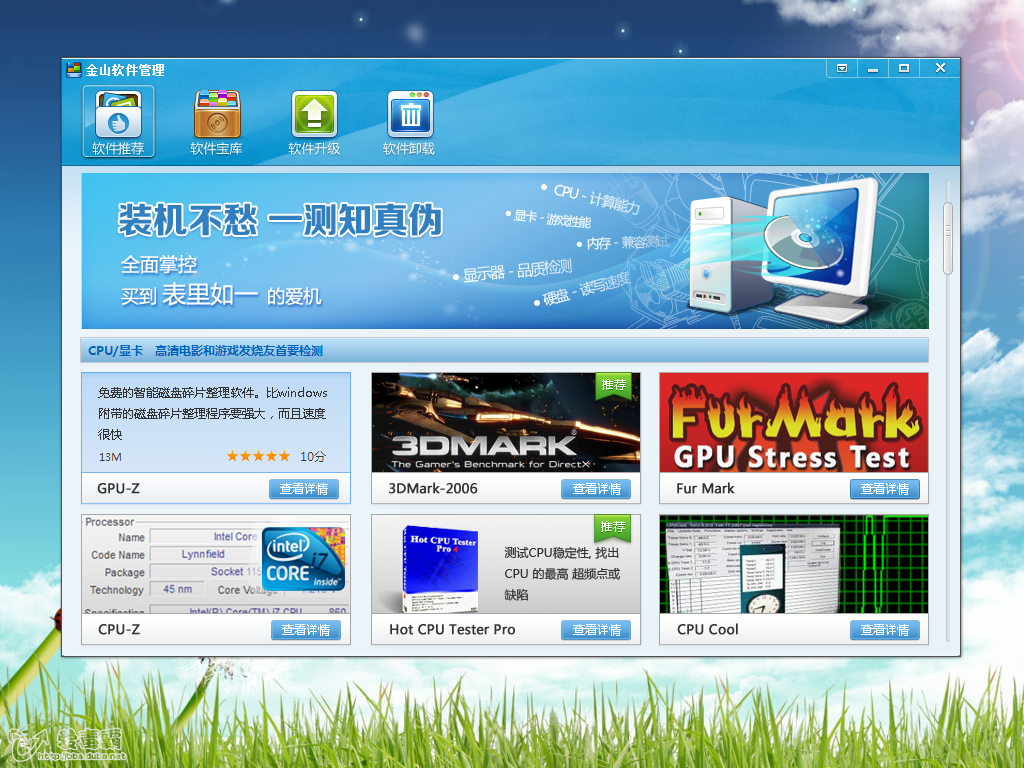Click the computer illustration in banner
Screen dimensions: 1024x768
(782, 251)
